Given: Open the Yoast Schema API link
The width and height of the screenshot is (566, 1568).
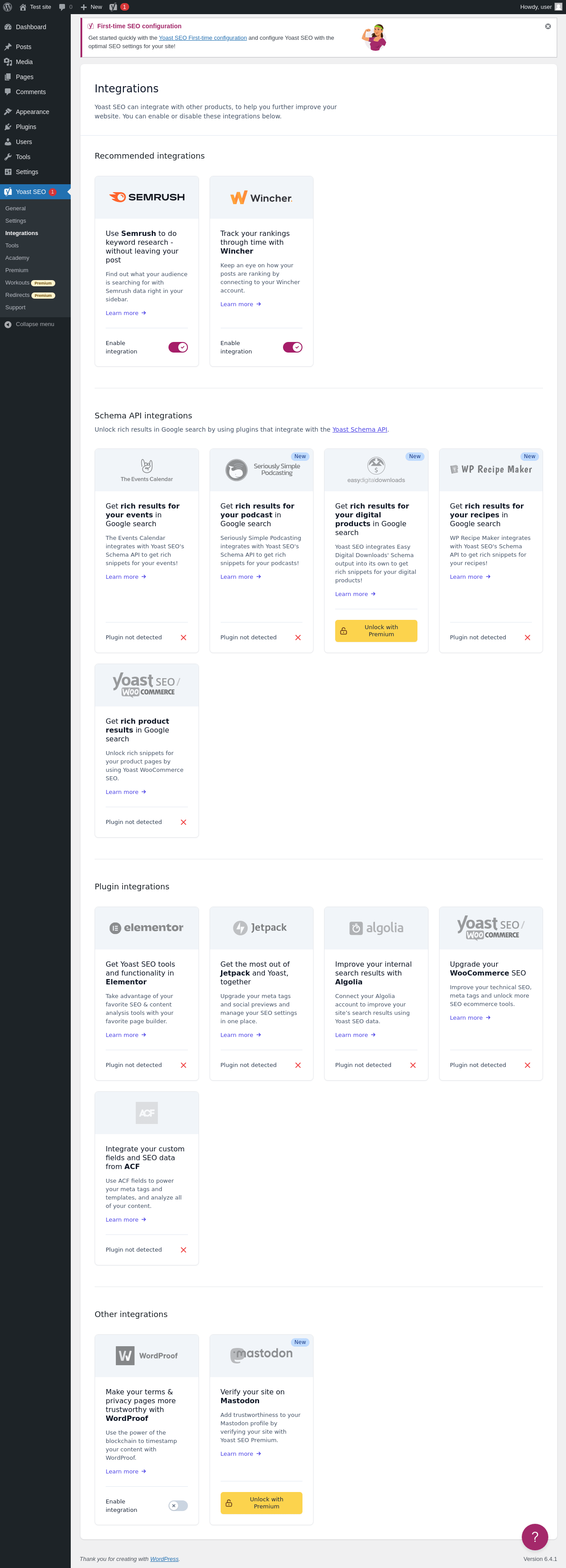Looking at the screenshot, I should click(359, 429).
